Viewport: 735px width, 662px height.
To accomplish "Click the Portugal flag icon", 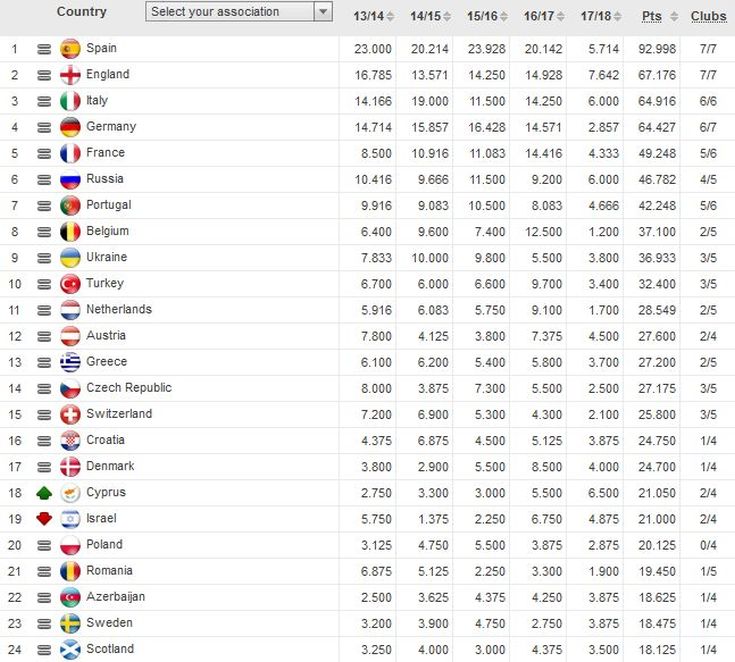I will point(70,205).
